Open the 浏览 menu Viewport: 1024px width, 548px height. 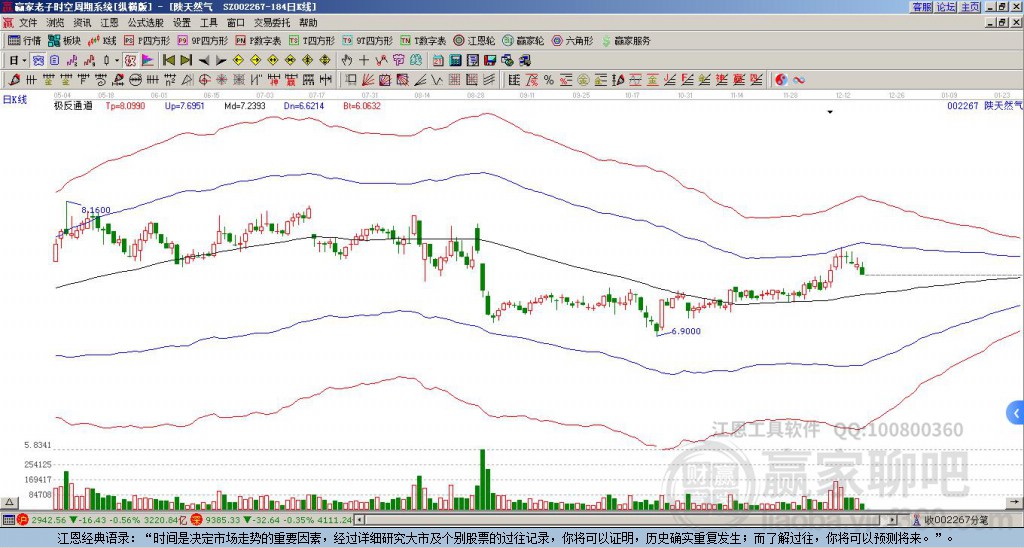tap(56, 23)
